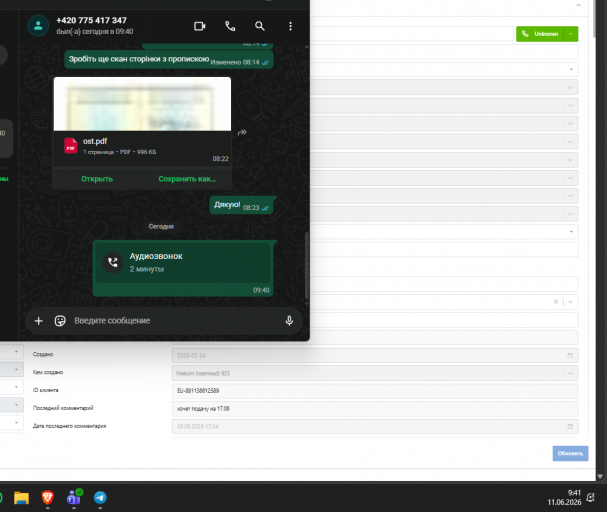
Task: Start a video call in WhatsApp chat
Action: (200, 26)
